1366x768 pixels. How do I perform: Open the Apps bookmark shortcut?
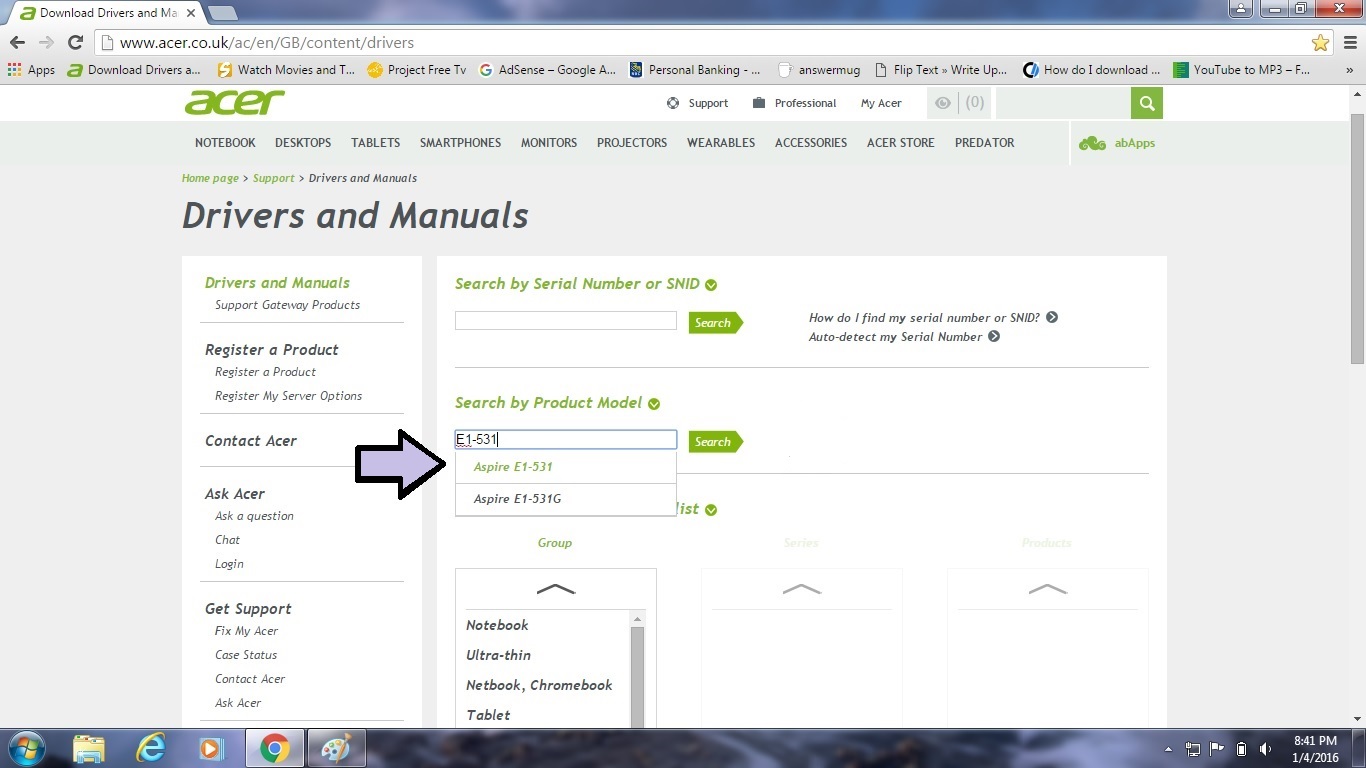pyautogui.click(x=31, y=70)
